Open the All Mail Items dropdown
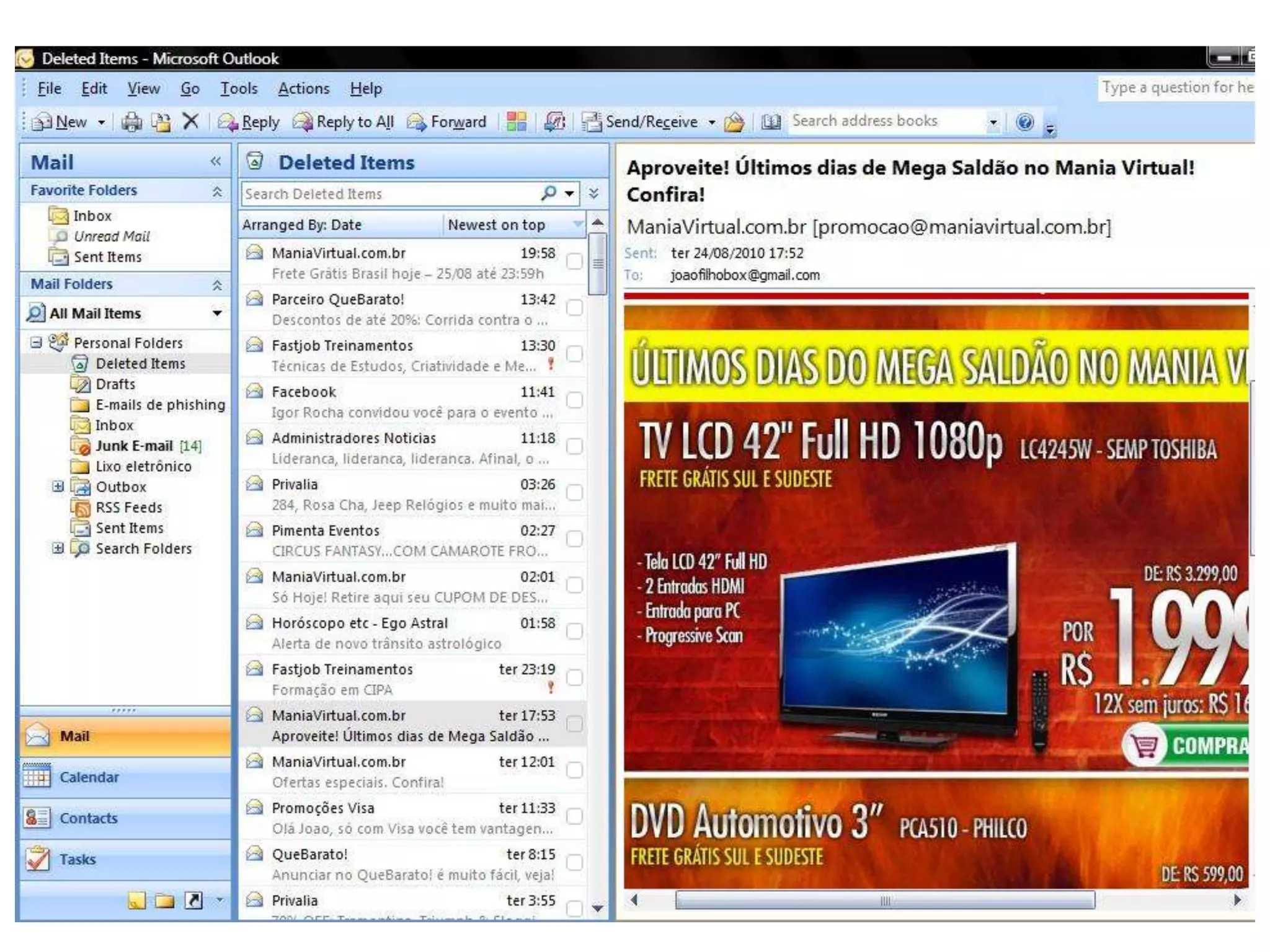The image size is (1270, 952). pos(217,313)
